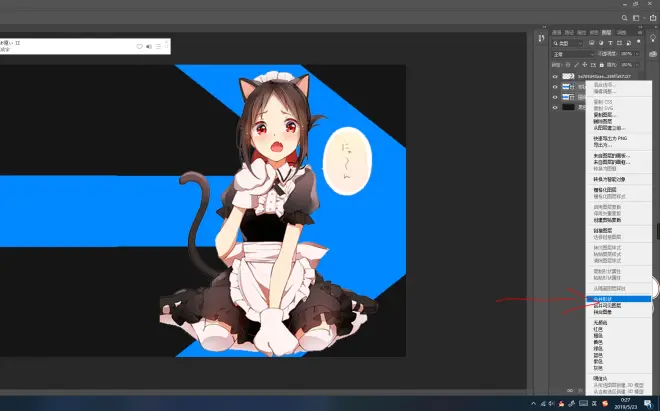
Task: Select the 图层 (Layers) tab
Action: pyautogui.click(x=606, y=32)
